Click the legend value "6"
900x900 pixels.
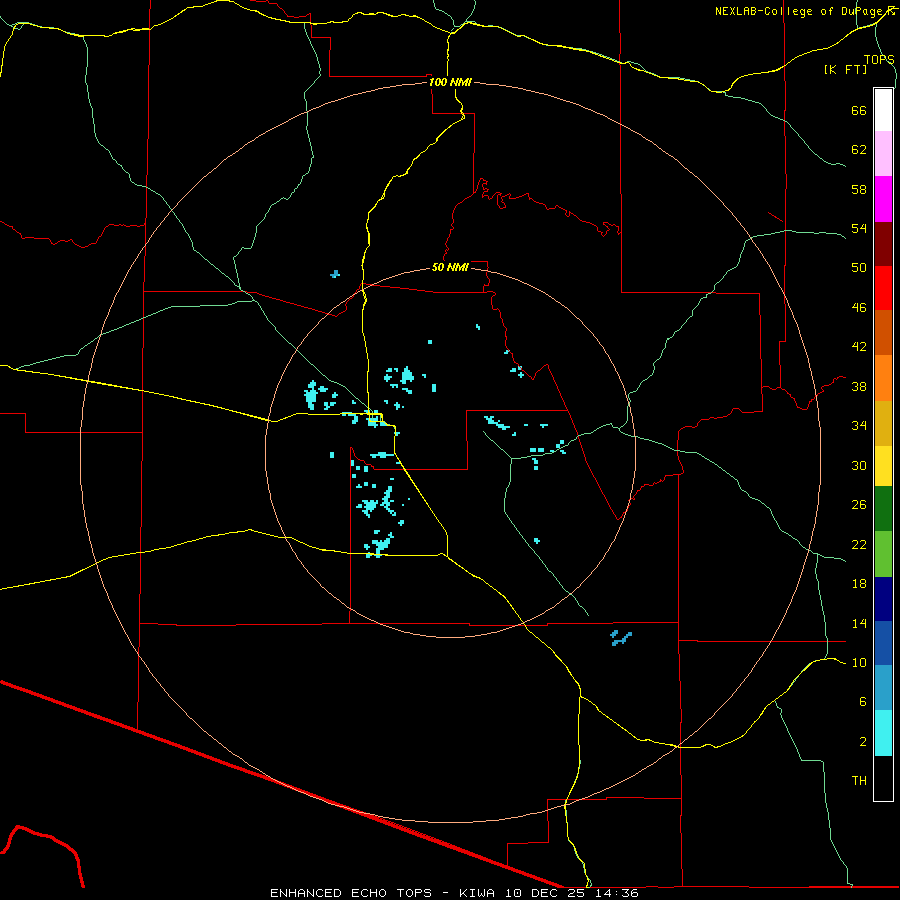(863, 702)
